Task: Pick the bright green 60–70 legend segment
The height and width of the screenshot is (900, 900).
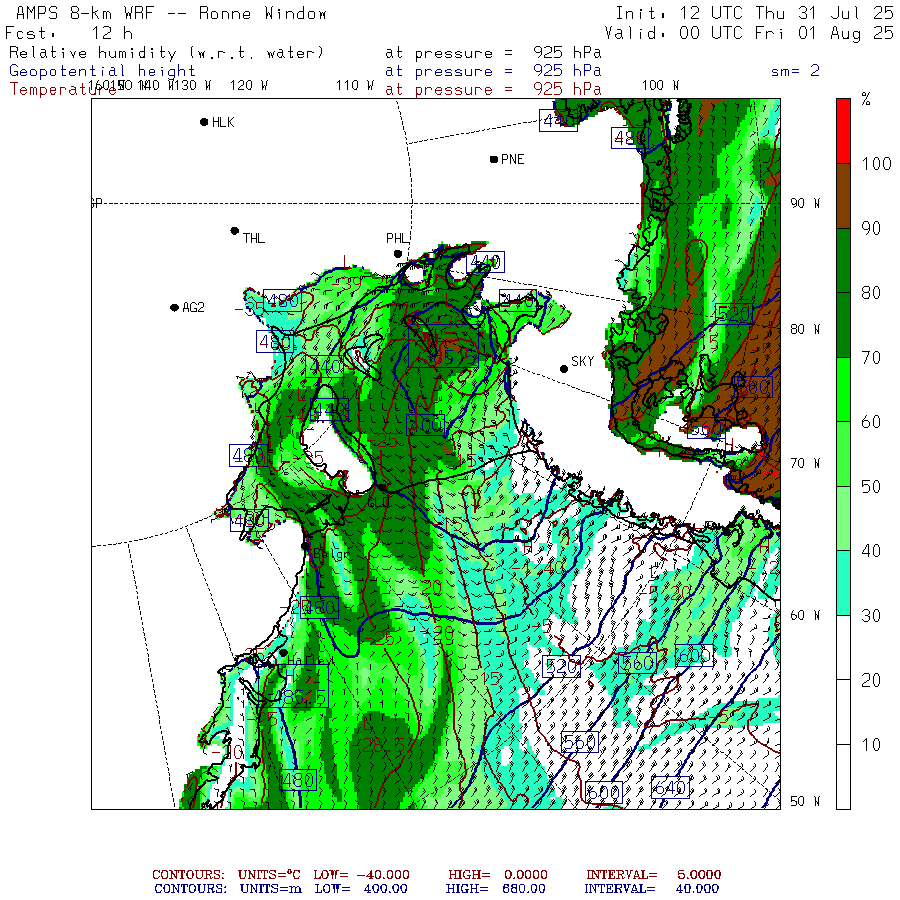Action: [x=843, y=390]
